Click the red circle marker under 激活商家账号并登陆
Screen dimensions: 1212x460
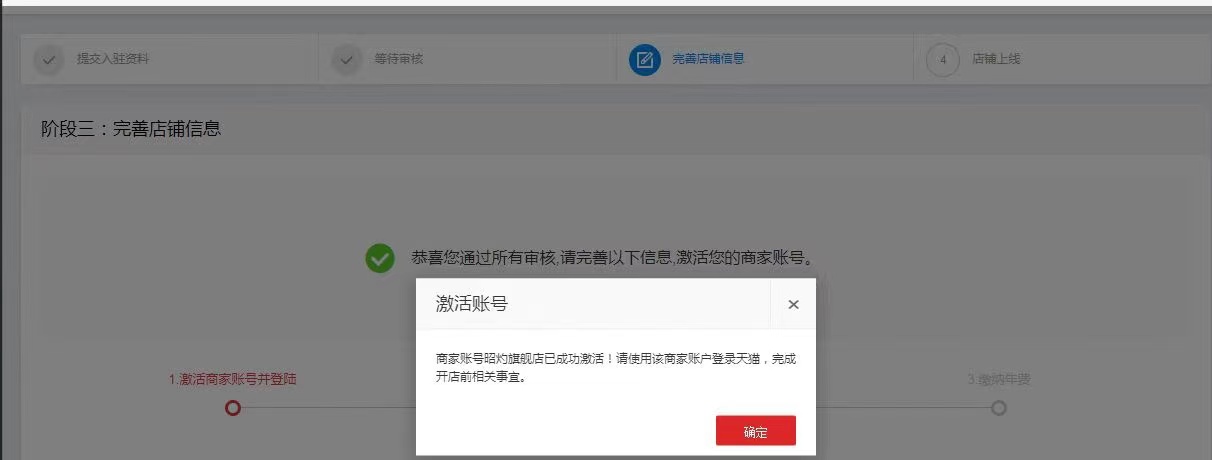click(233, 408)
